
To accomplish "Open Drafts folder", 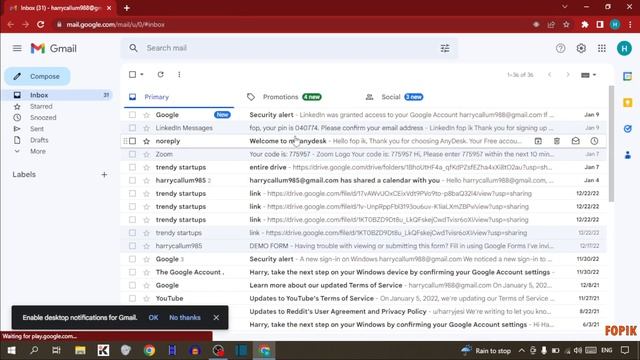I will click(x=39, y=140).
